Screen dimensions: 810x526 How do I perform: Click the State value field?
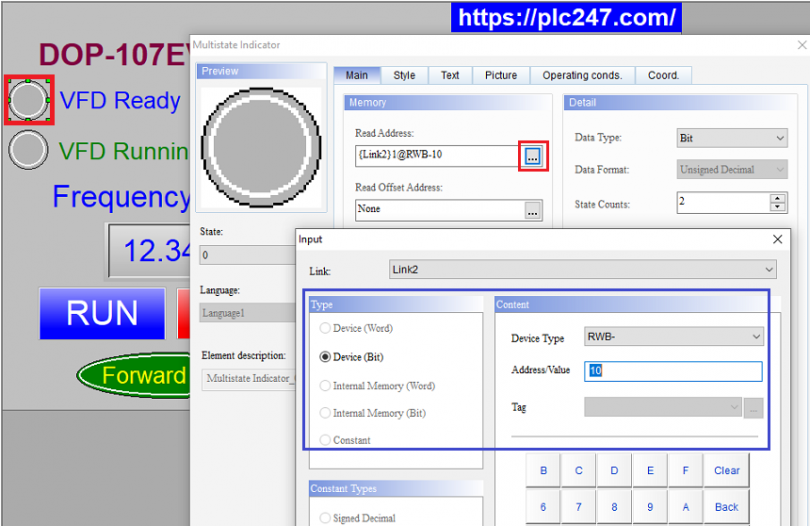pyautogui.click(x=247, y=255)
